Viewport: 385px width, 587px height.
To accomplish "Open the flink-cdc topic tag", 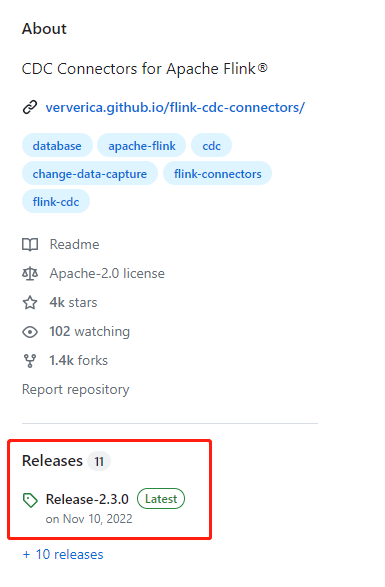I will click(56, 202).
